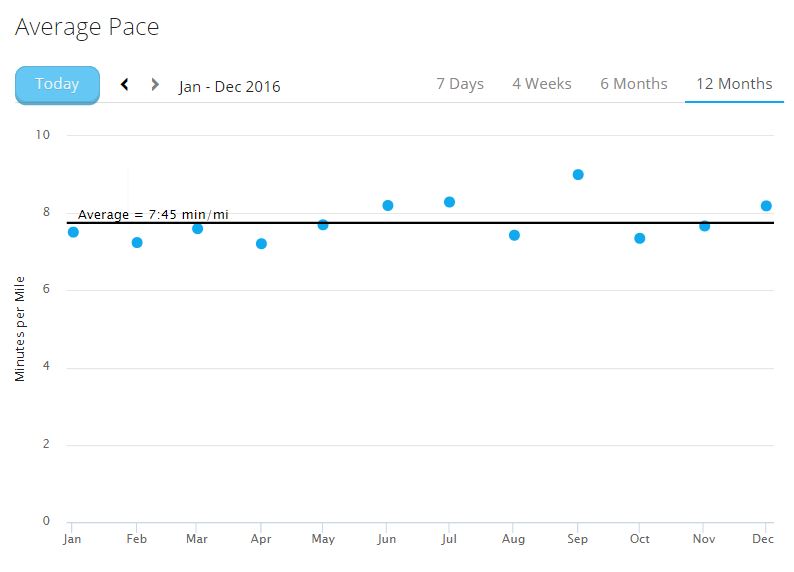Click the March pace dot
794x572 pixels.
pos(198,229)
